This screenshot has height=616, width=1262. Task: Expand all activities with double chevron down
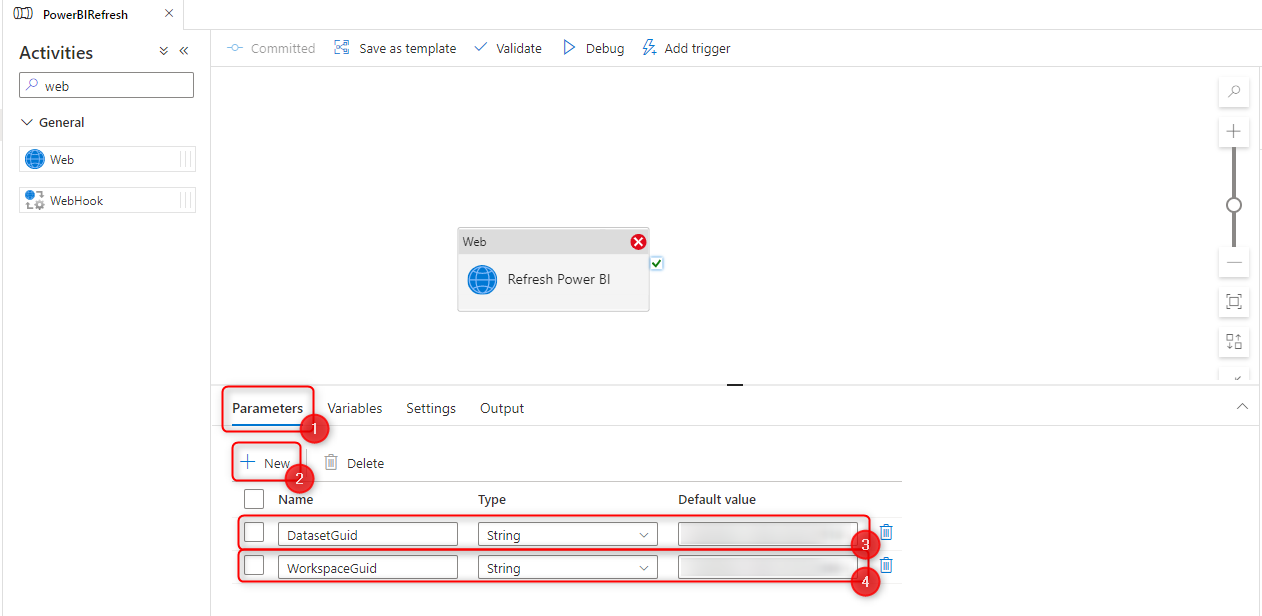pos(164,51)
